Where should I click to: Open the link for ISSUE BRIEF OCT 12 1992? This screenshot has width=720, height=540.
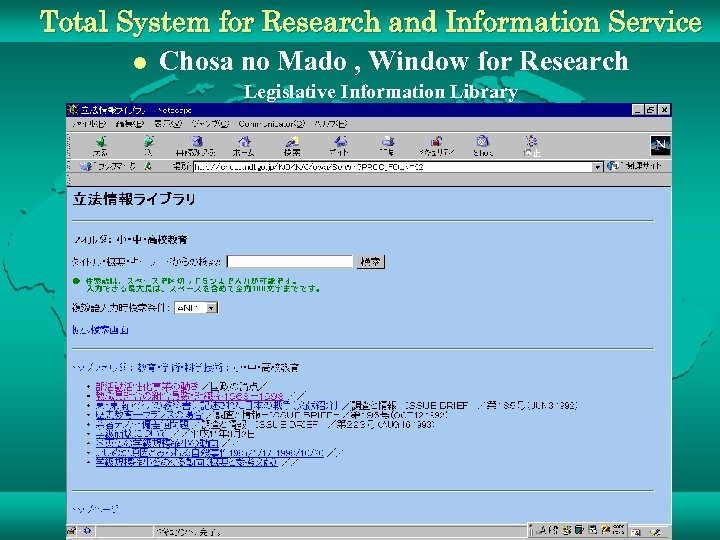click(149, 415)
